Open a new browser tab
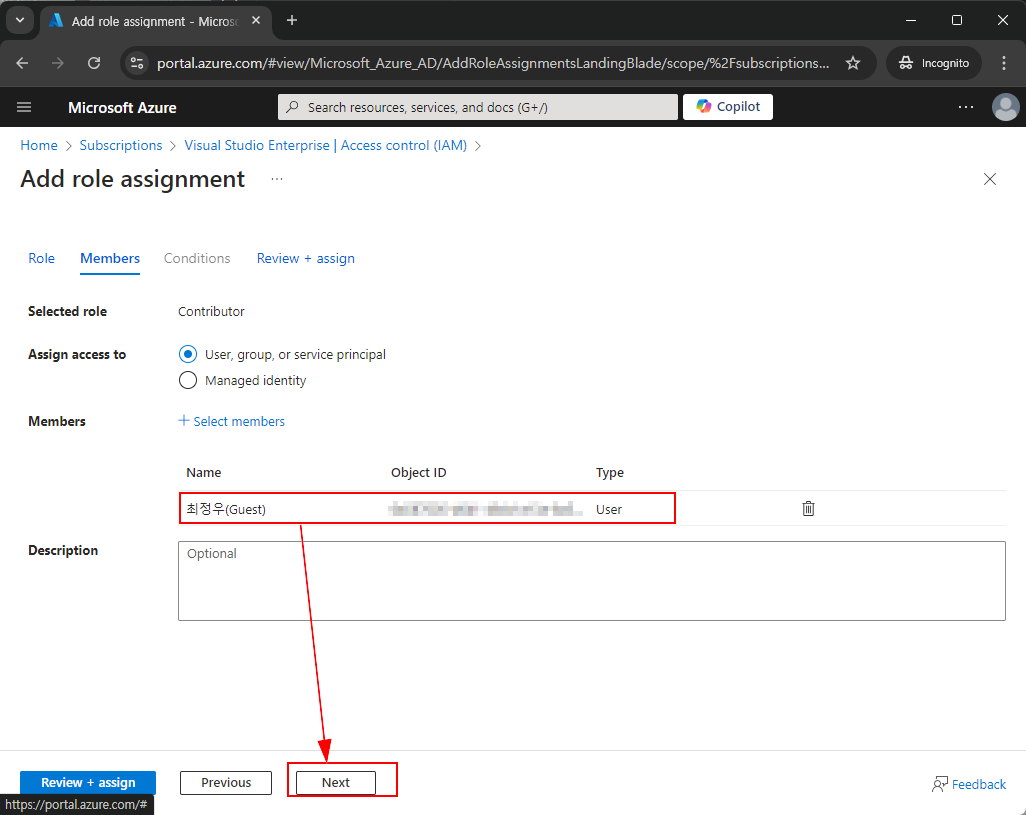This screenshot has height=815, width=1026. coord(292,21)
